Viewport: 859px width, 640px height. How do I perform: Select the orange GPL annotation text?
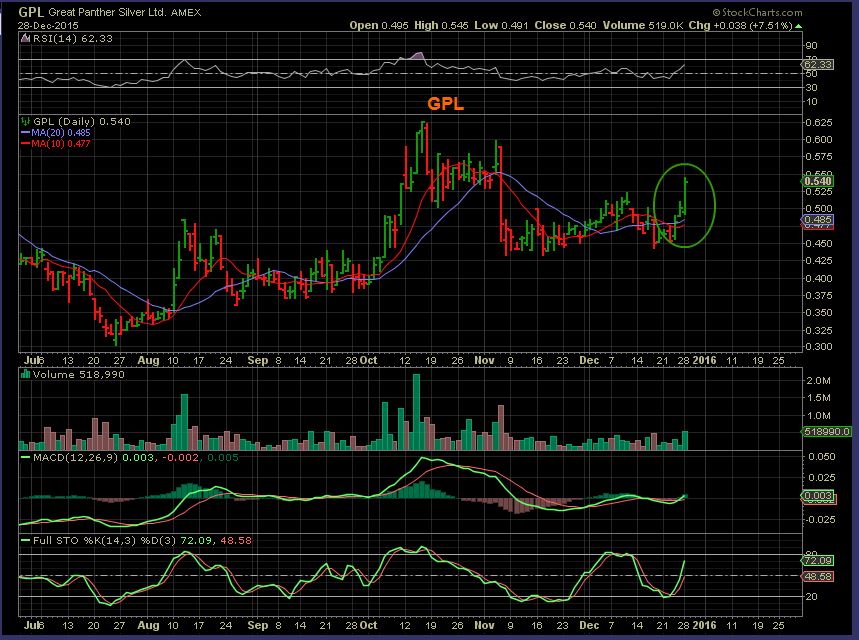click(x=447, y=104)
